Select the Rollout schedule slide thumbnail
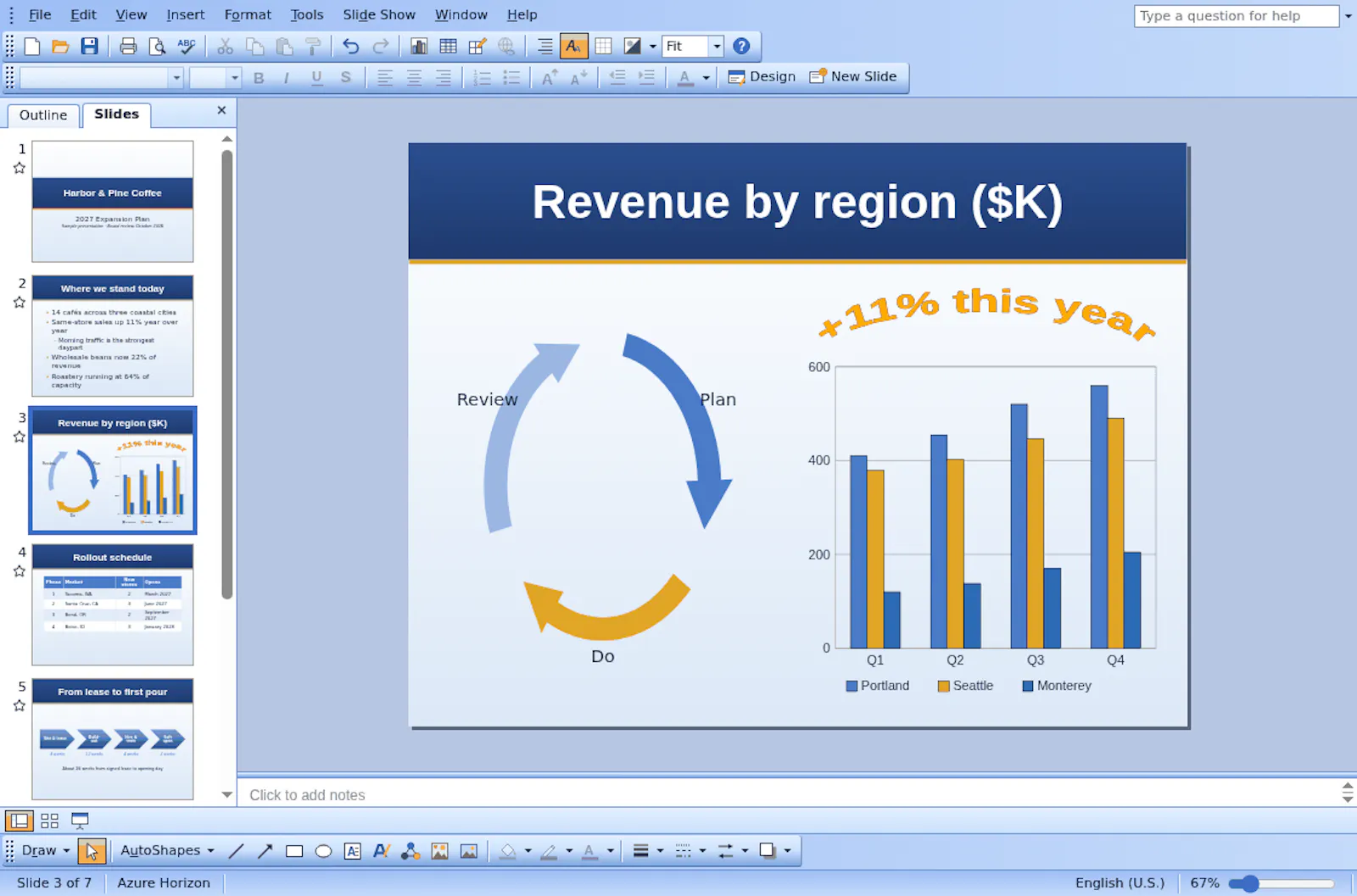Screen dimensions: 1357x896 (113, 604)
